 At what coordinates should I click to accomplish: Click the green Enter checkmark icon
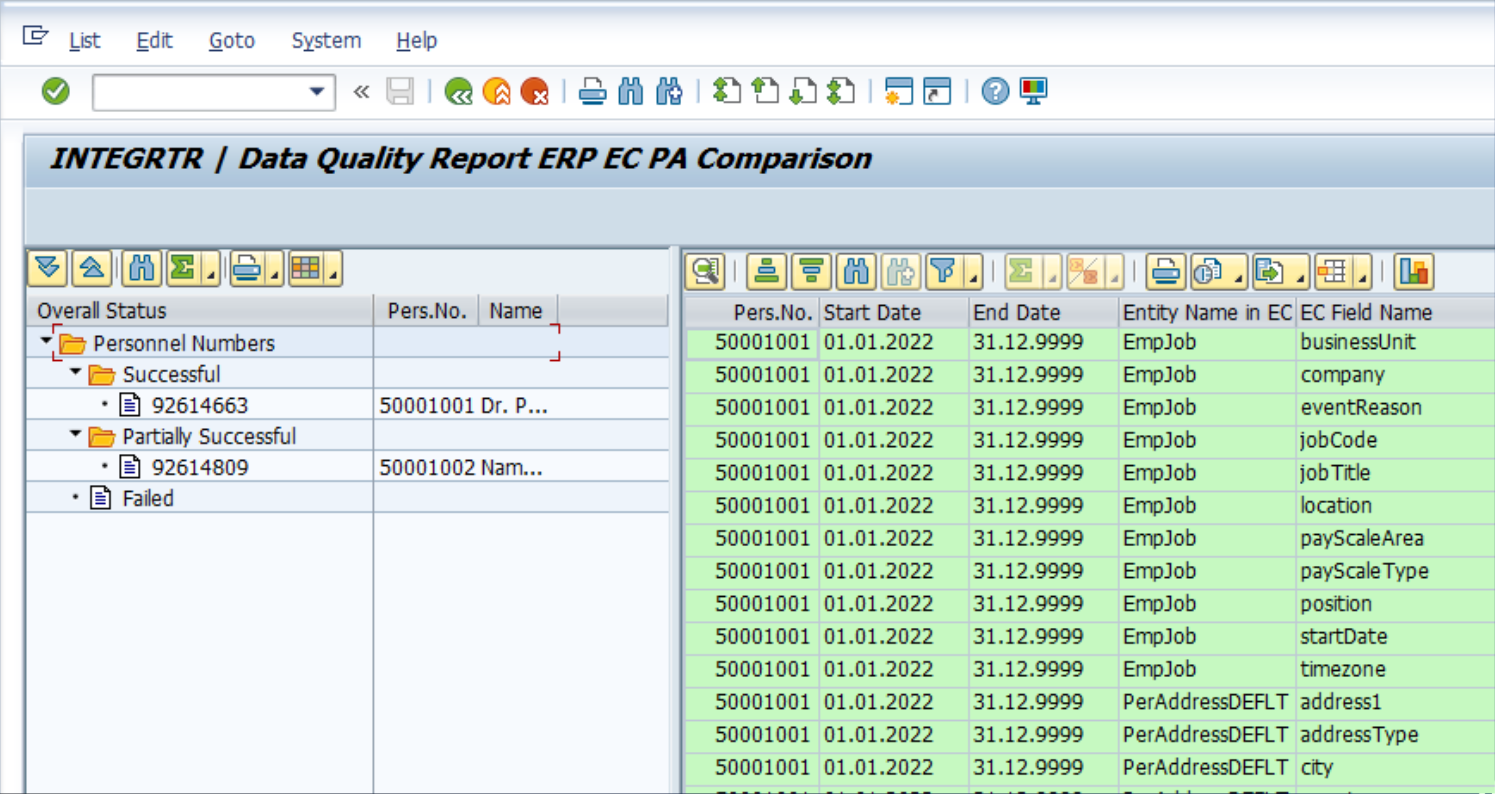56,92
